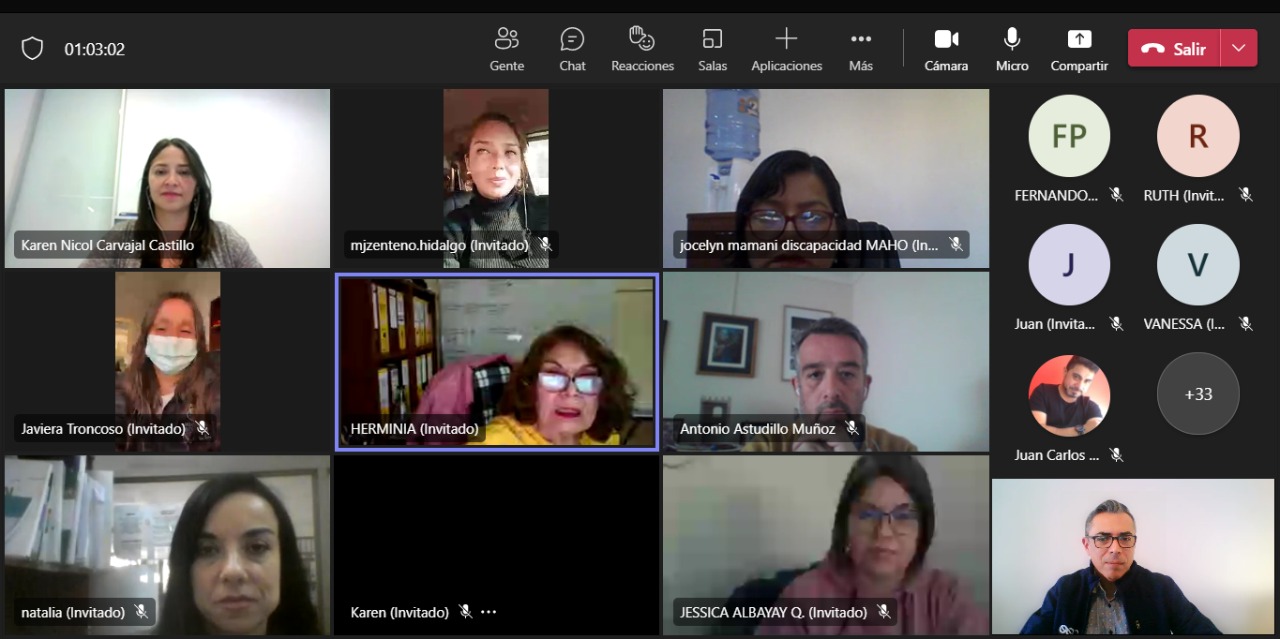
Task: Click muted mic icon beside VANESSA
Action: [1245, 324]
